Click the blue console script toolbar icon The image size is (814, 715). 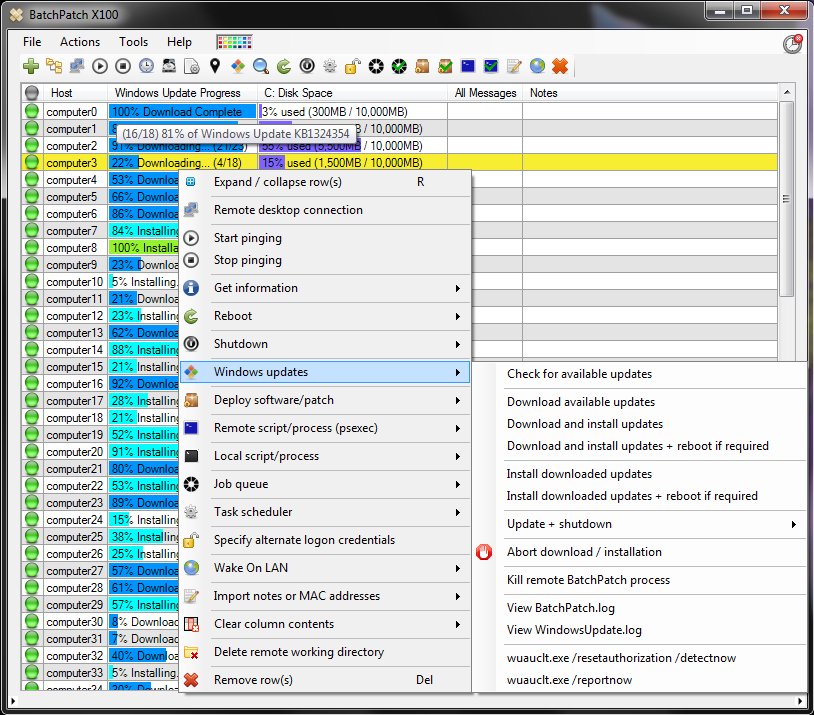[468, 66]
